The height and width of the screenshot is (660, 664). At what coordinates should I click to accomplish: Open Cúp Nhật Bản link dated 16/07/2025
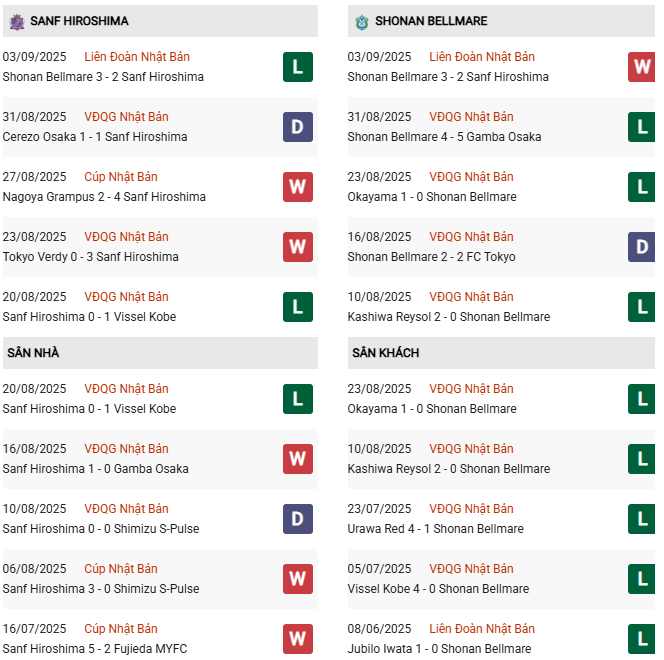[121, 629]
